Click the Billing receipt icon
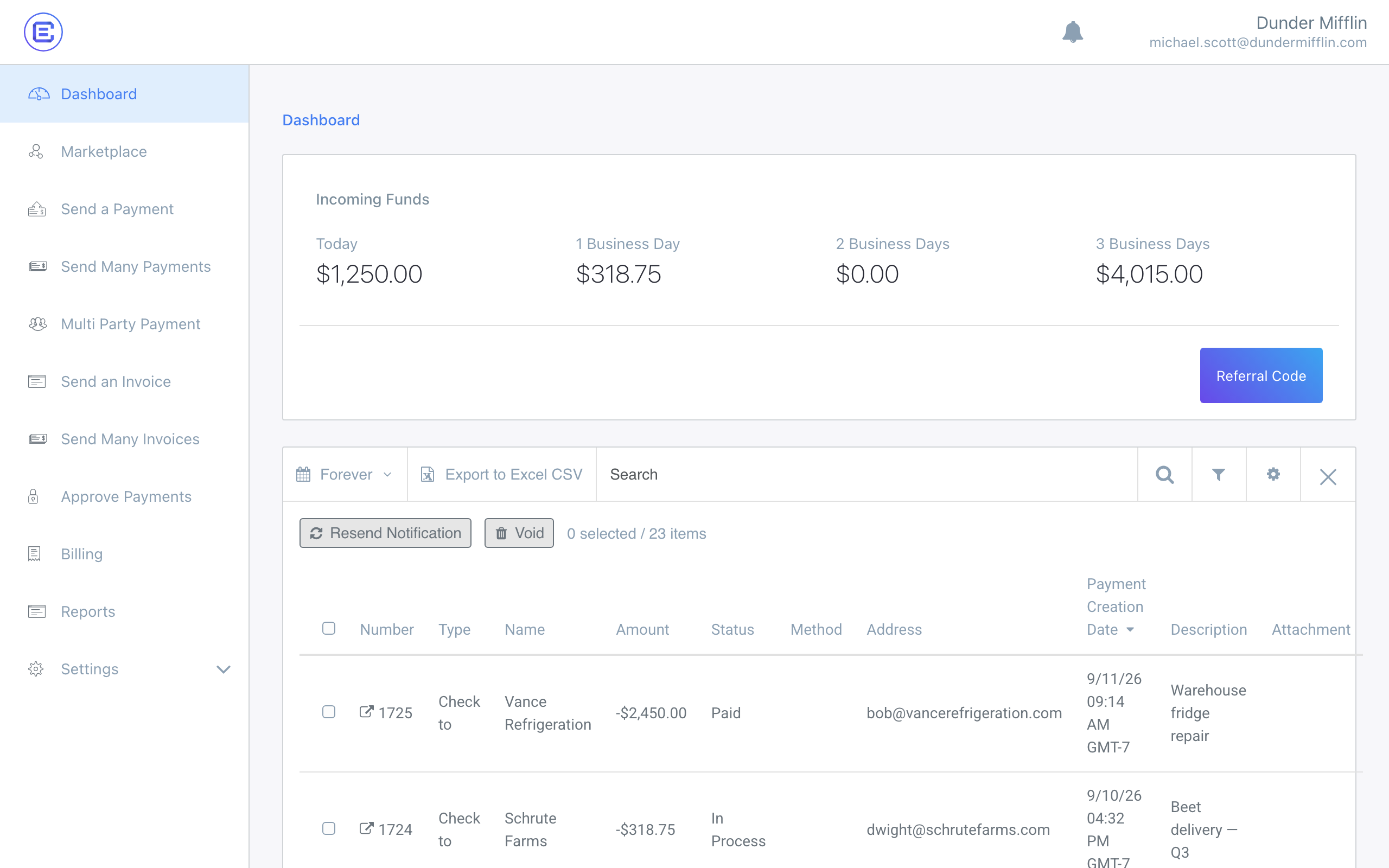The width and height of the screenshot is (1389, 868). pos(34,553)
